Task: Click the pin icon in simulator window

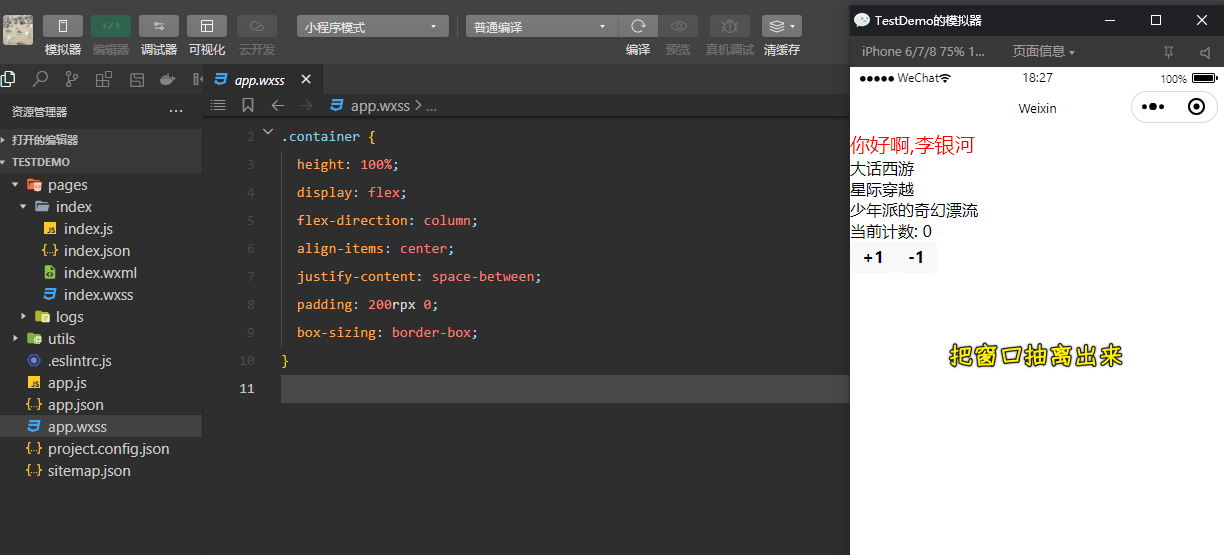Action: click(x=1168, y=51)
